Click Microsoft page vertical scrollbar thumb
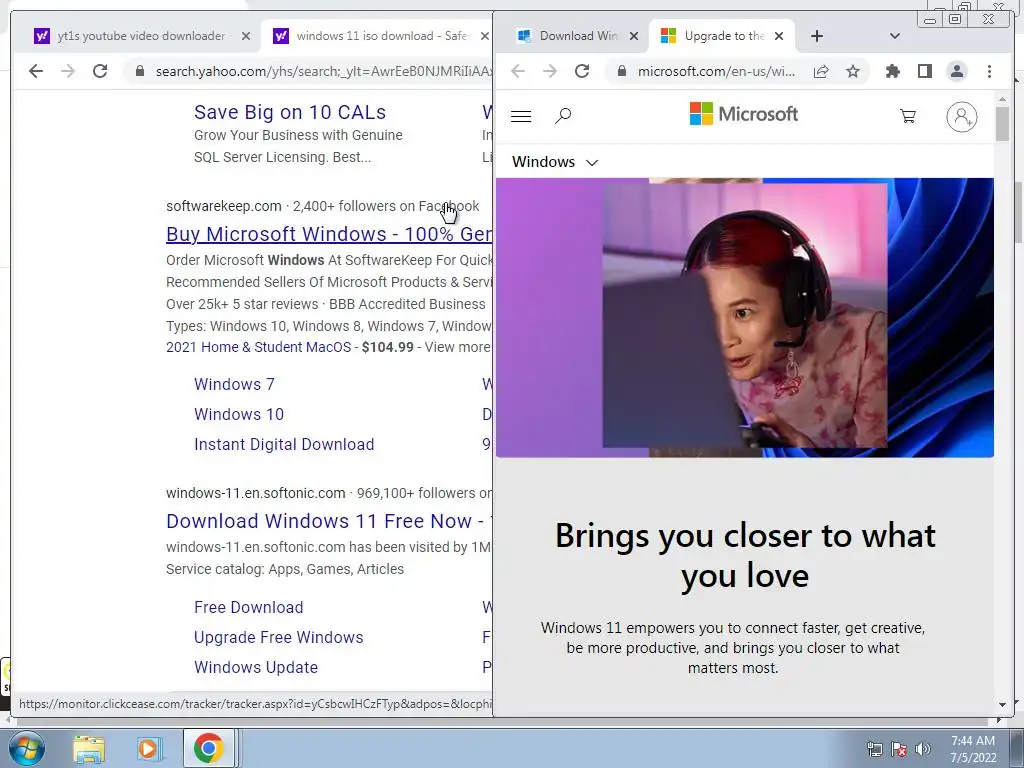 coord(1002,123)
